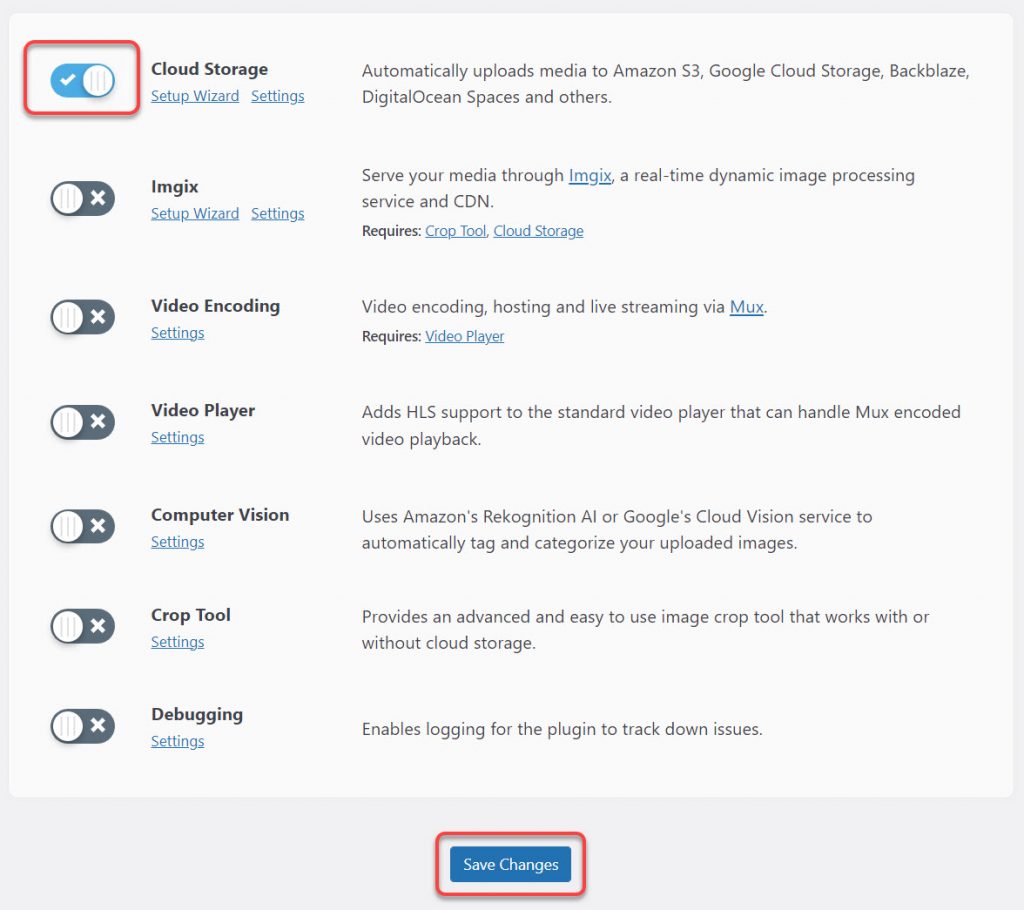
Task: Click the Video Encoding heading
Action: click(x=216, y=306)
